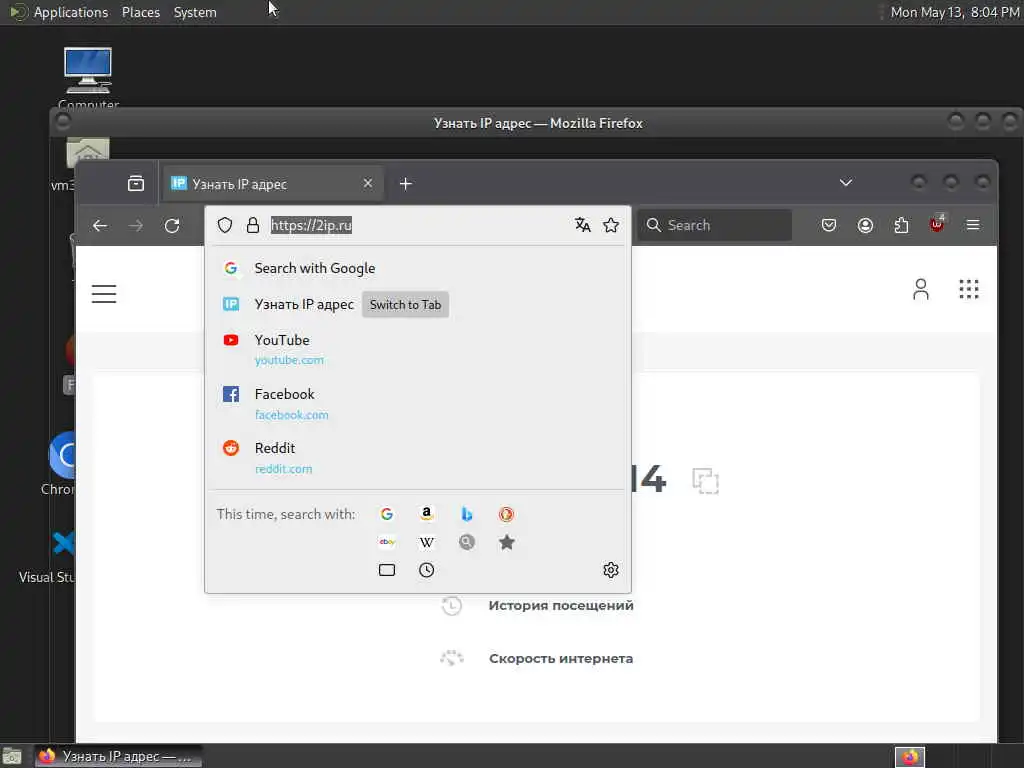Screen dimensions: 1024x768
Task: Switch to the Узнать IP адрес browser tab
Action: point(273,184)
